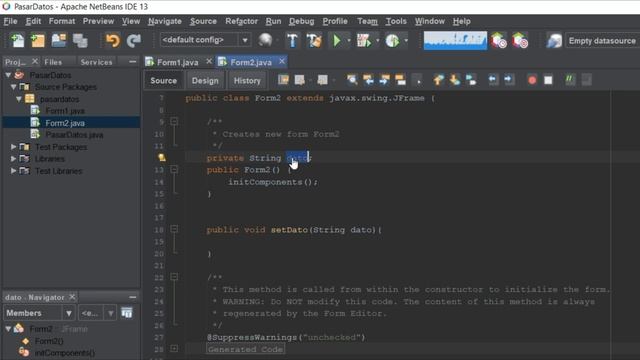
Task: Toggle a bookmark with the editor toolbar icon
Action: click(471, 80)
